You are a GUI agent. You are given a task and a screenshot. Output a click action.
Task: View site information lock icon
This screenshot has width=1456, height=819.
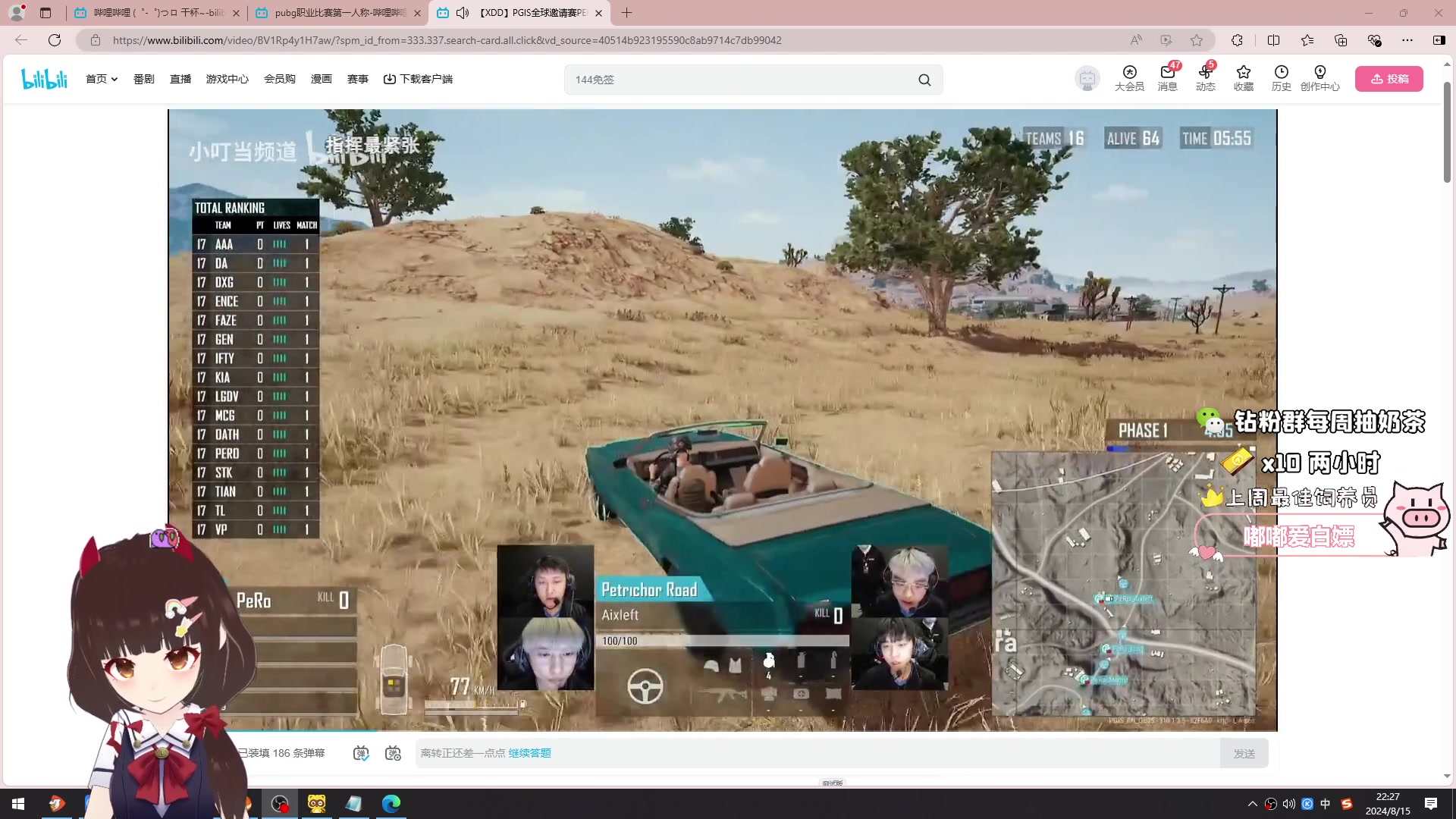[x=96, y=40]
